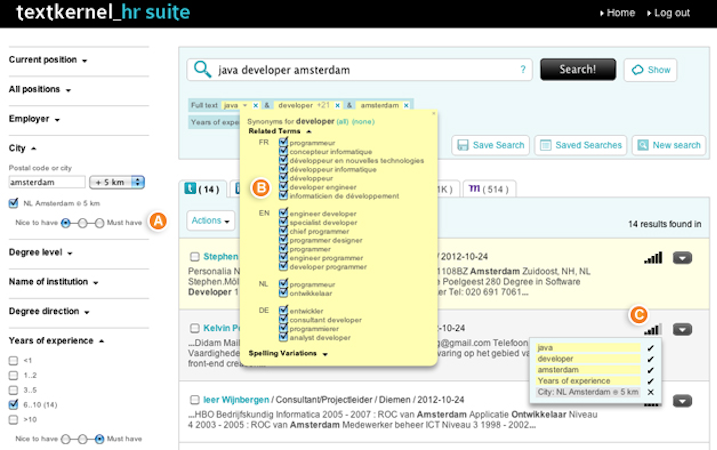Uncheck the synonym ontwikkelaar under NL
The image size is (717, 450).
[284, 293]
